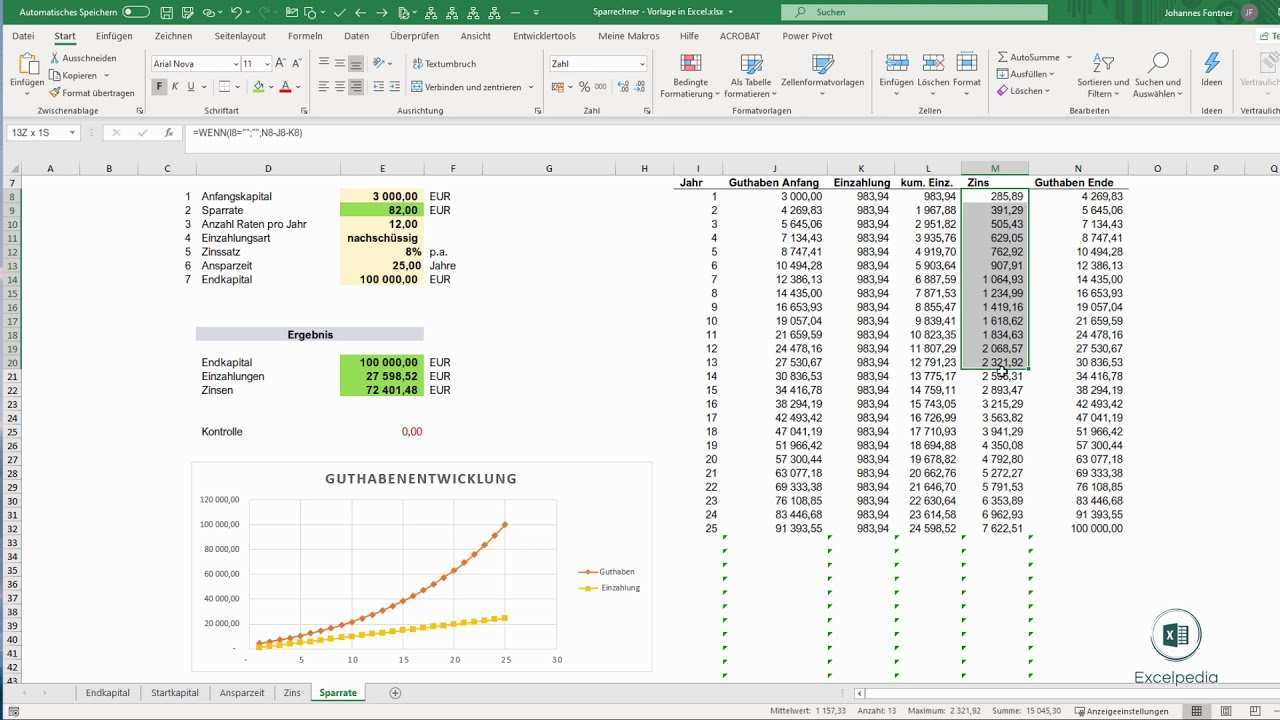Viewport: 1280px width, 720px height.
Task: Open Bedingte Formatierung
Action: tap(690, 76)
